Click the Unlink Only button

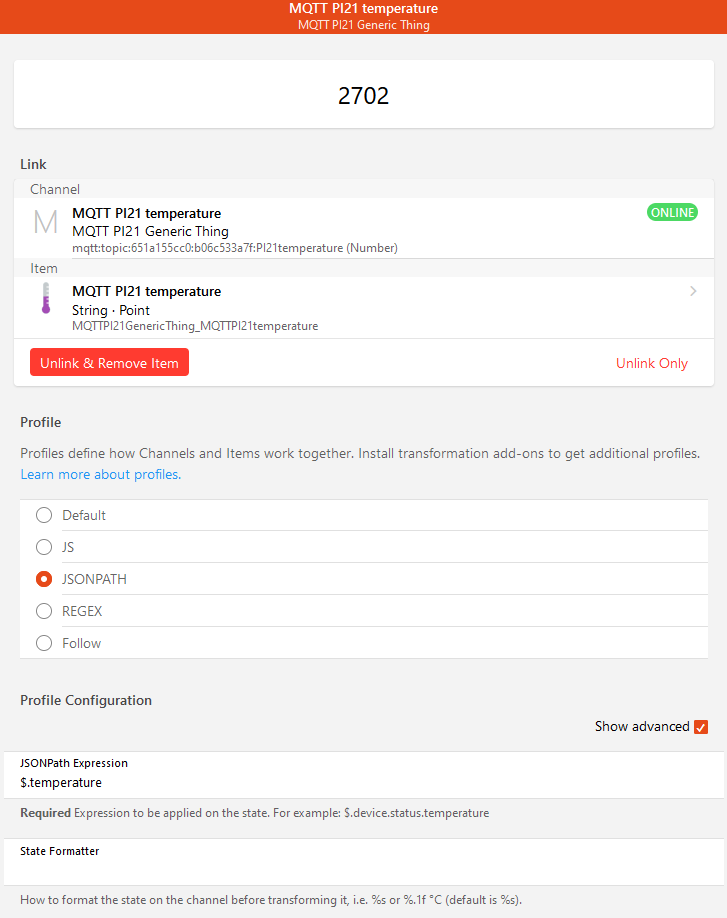tap(651, 363)
